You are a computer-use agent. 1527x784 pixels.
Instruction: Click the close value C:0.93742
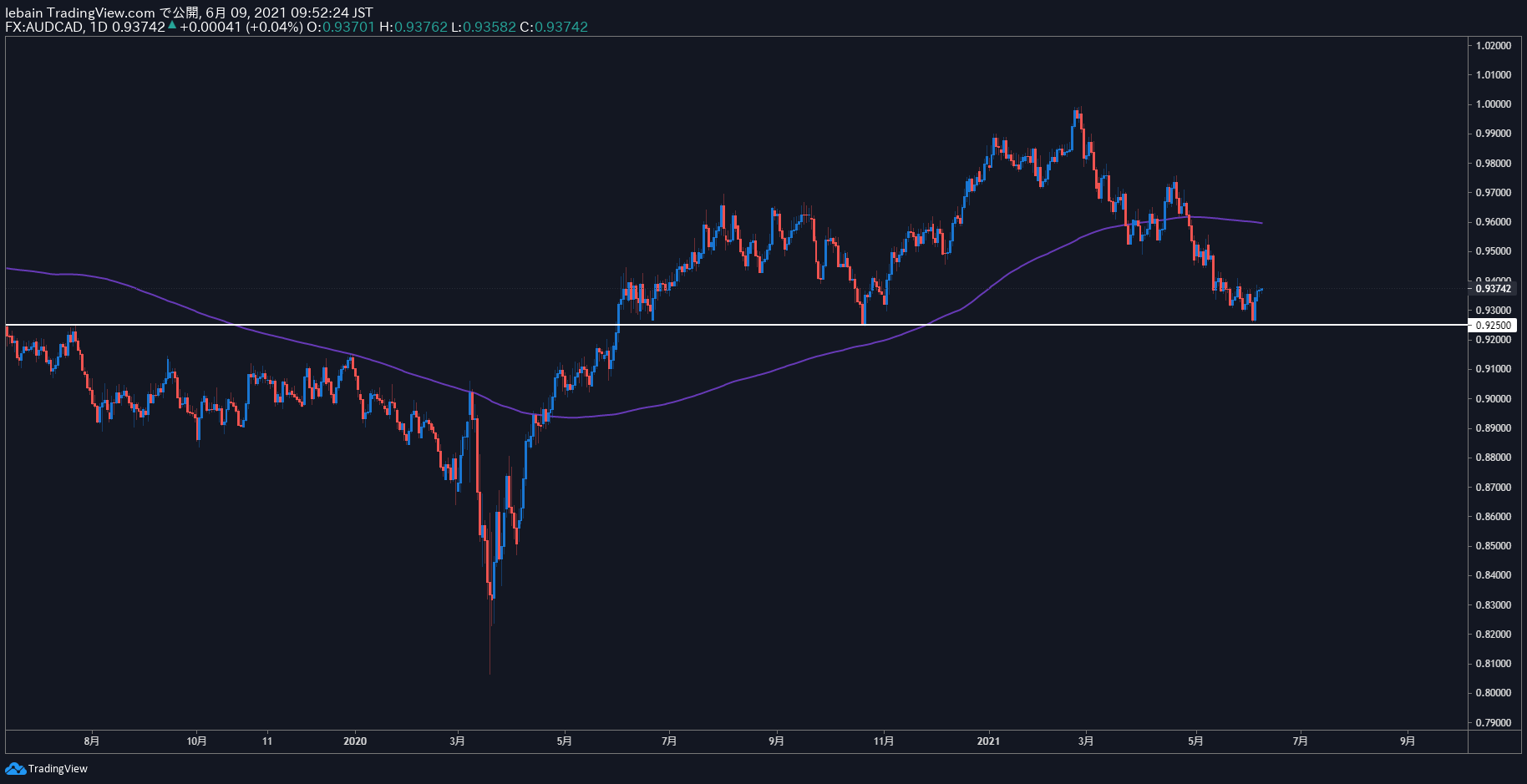pyautogui.click(x=554, y=27)
